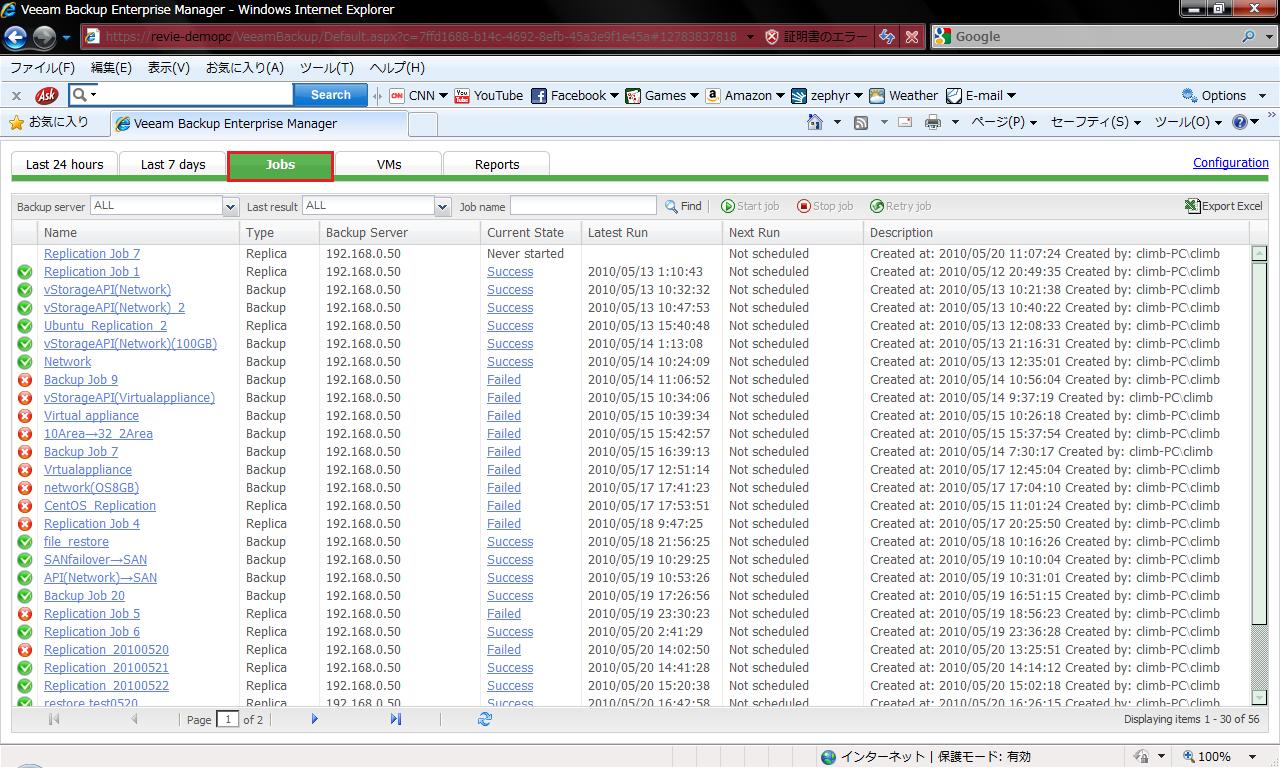
Task: Open the ページ(P) command bar menu
Action: pos(1004,122)
